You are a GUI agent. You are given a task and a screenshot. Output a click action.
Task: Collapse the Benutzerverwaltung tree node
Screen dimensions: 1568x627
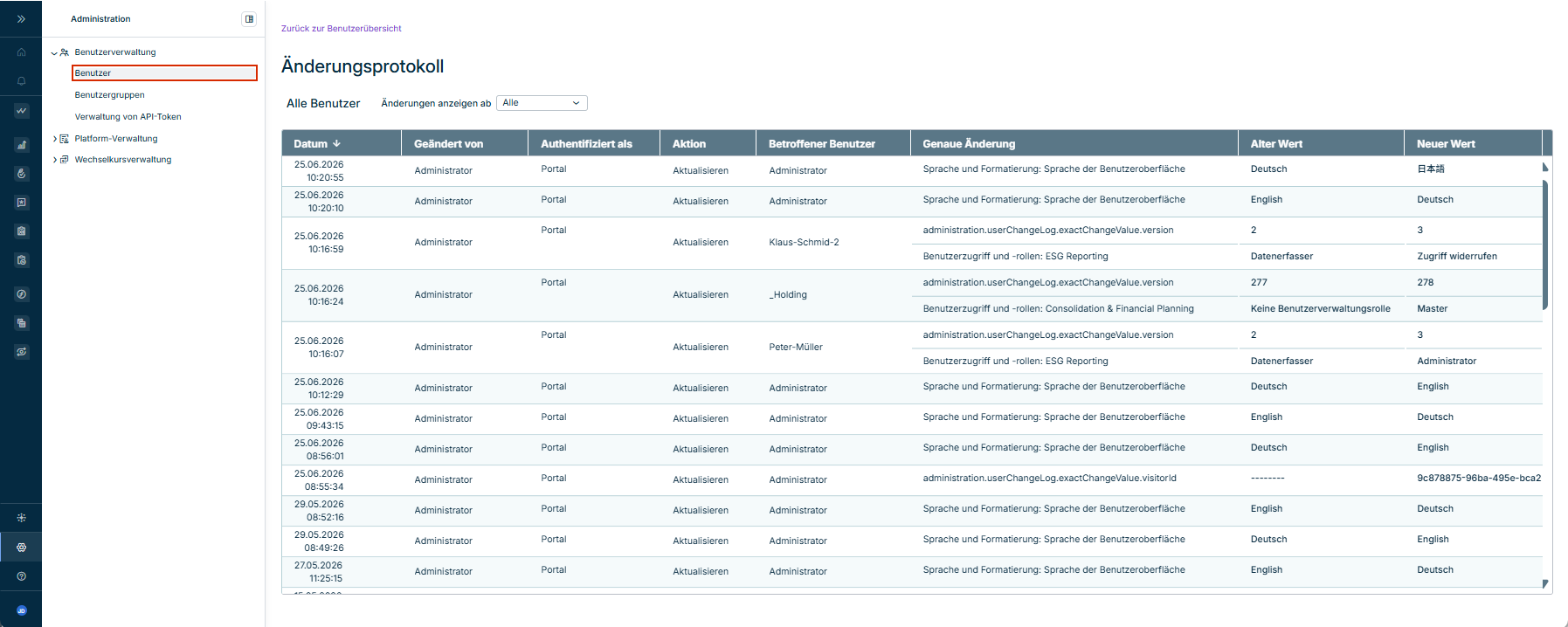54,52
